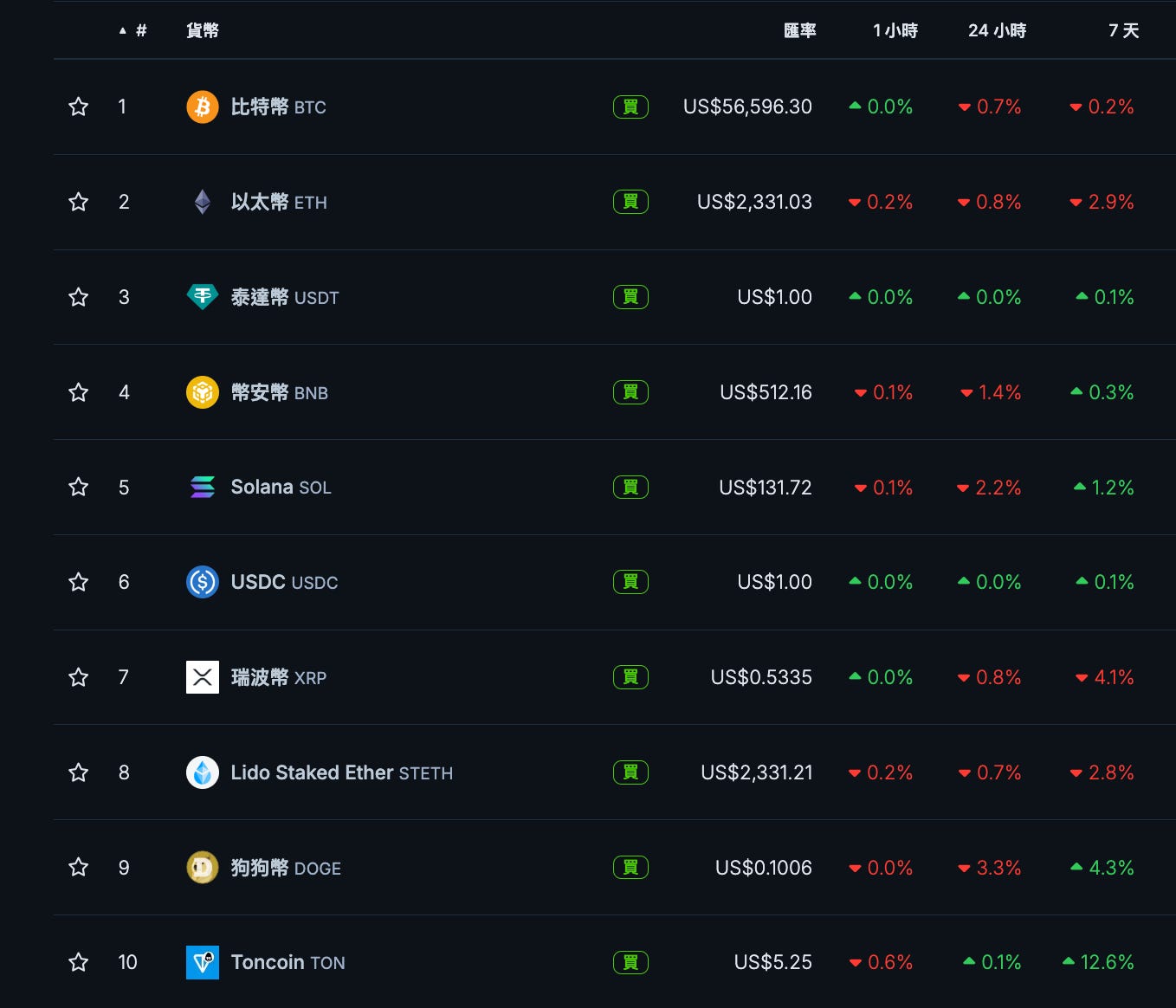
Task: Click the USDC coin logo
Action: [203, 582]
